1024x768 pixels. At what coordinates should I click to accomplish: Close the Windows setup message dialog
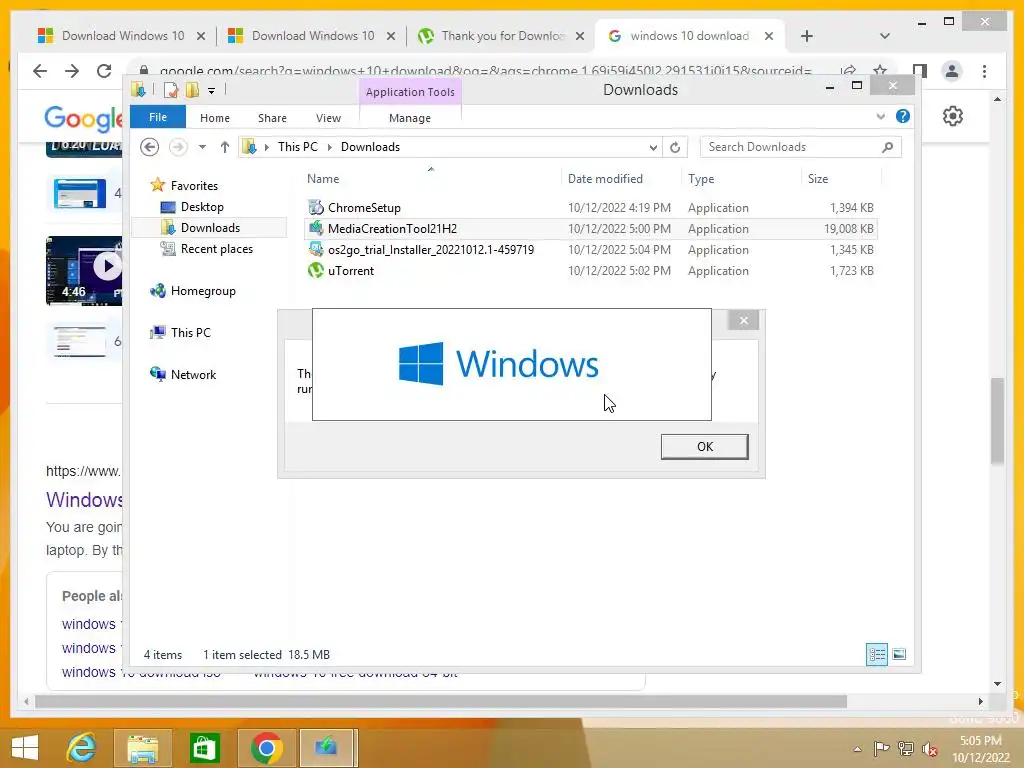(x=743, y=320)
